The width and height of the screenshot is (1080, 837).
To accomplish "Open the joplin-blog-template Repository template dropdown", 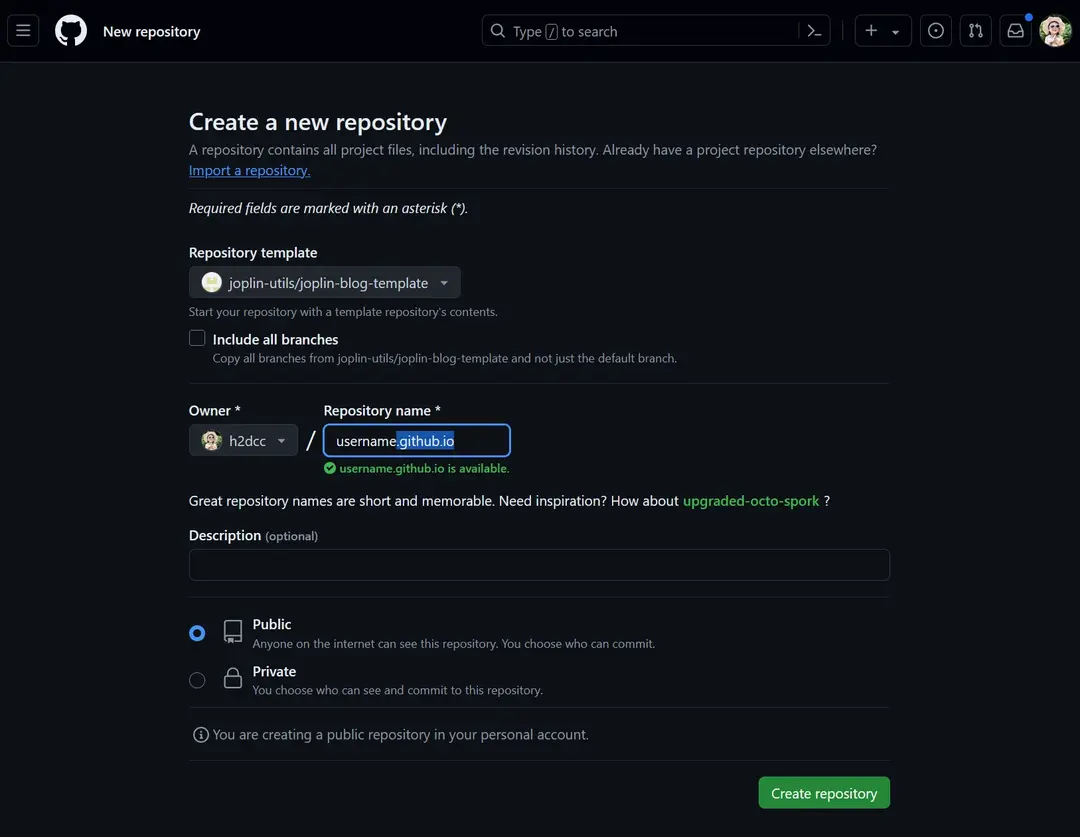I will [x=324, y=282].
